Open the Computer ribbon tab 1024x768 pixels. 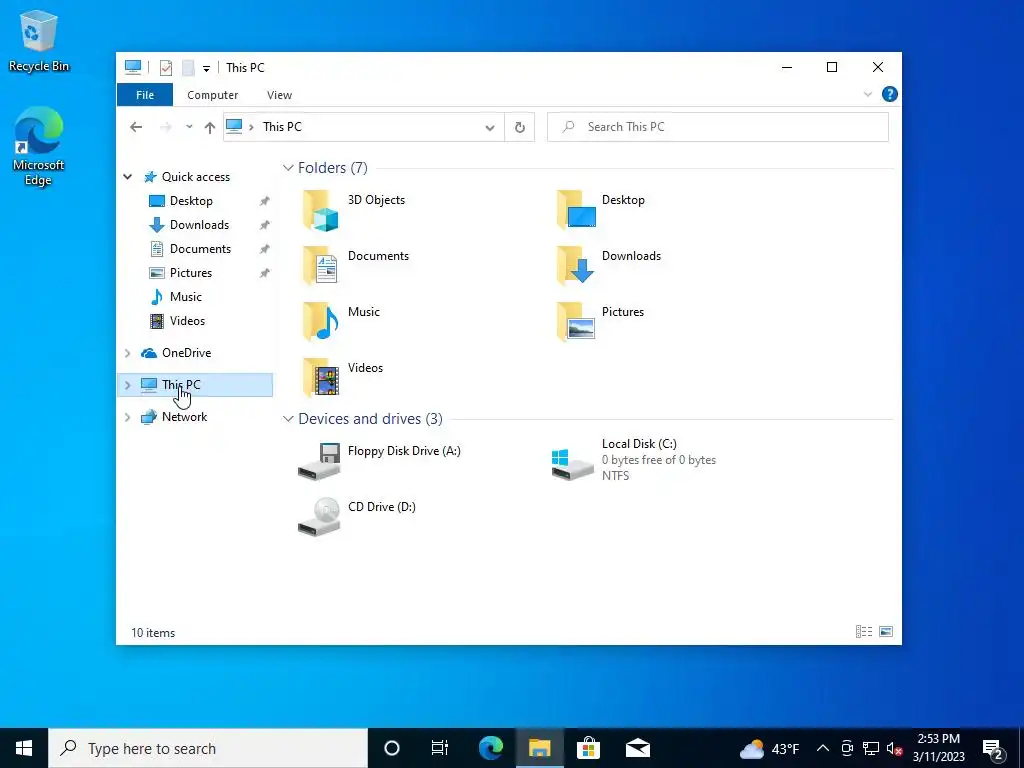coord(212,95)
